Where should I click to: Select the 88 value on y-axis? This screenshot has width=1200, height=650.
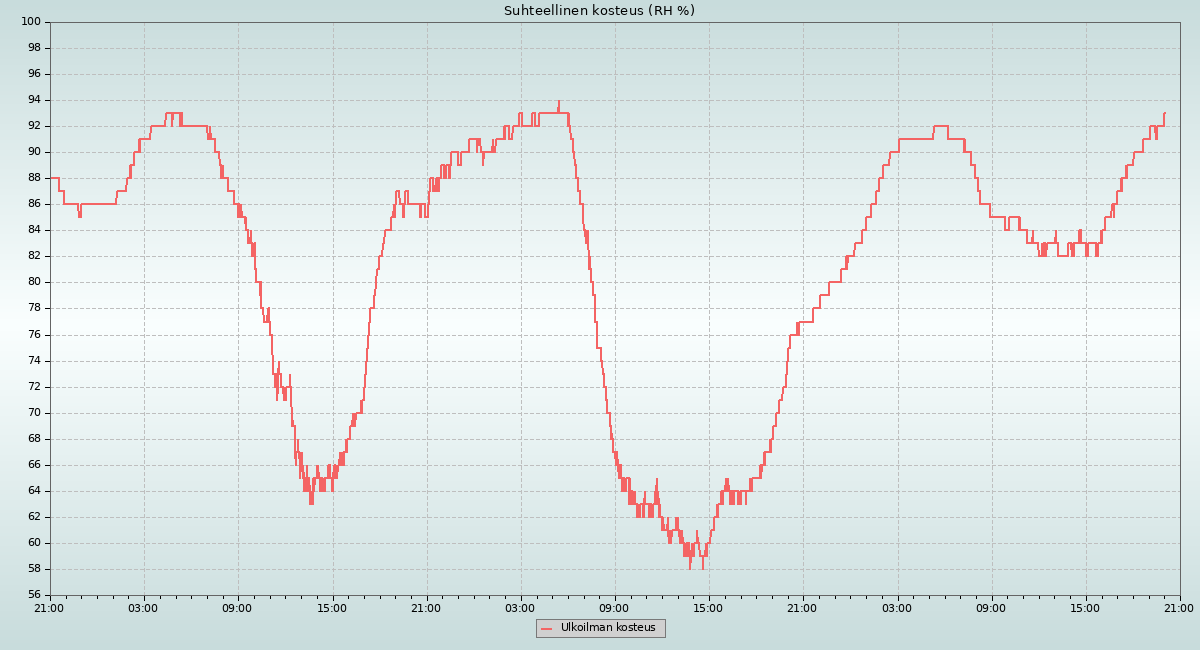[33, 178]
